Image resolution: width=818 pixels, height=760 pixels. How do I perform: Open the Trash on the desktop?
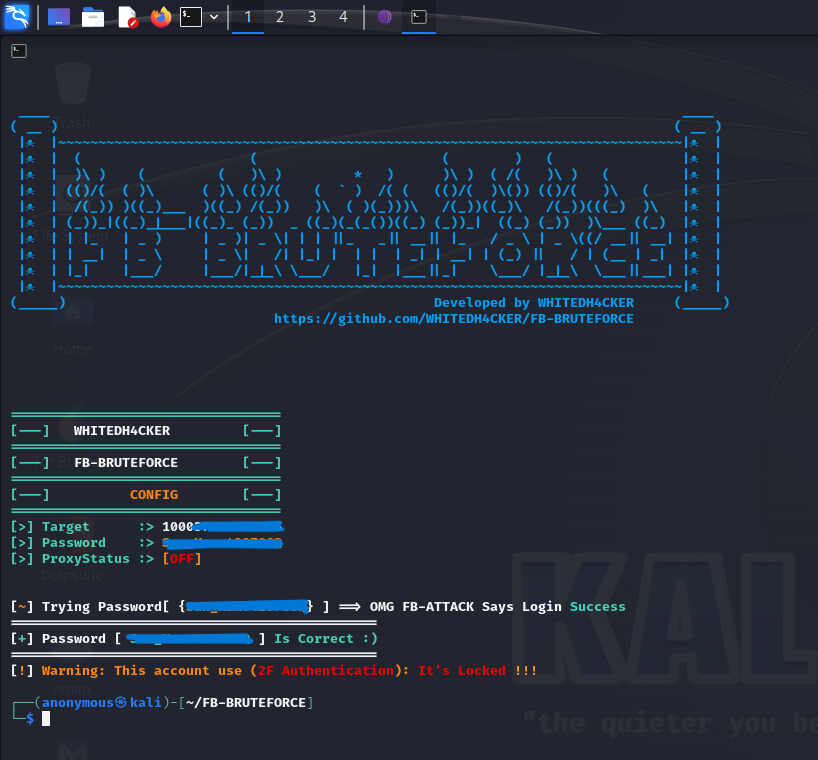pos(72,82)
